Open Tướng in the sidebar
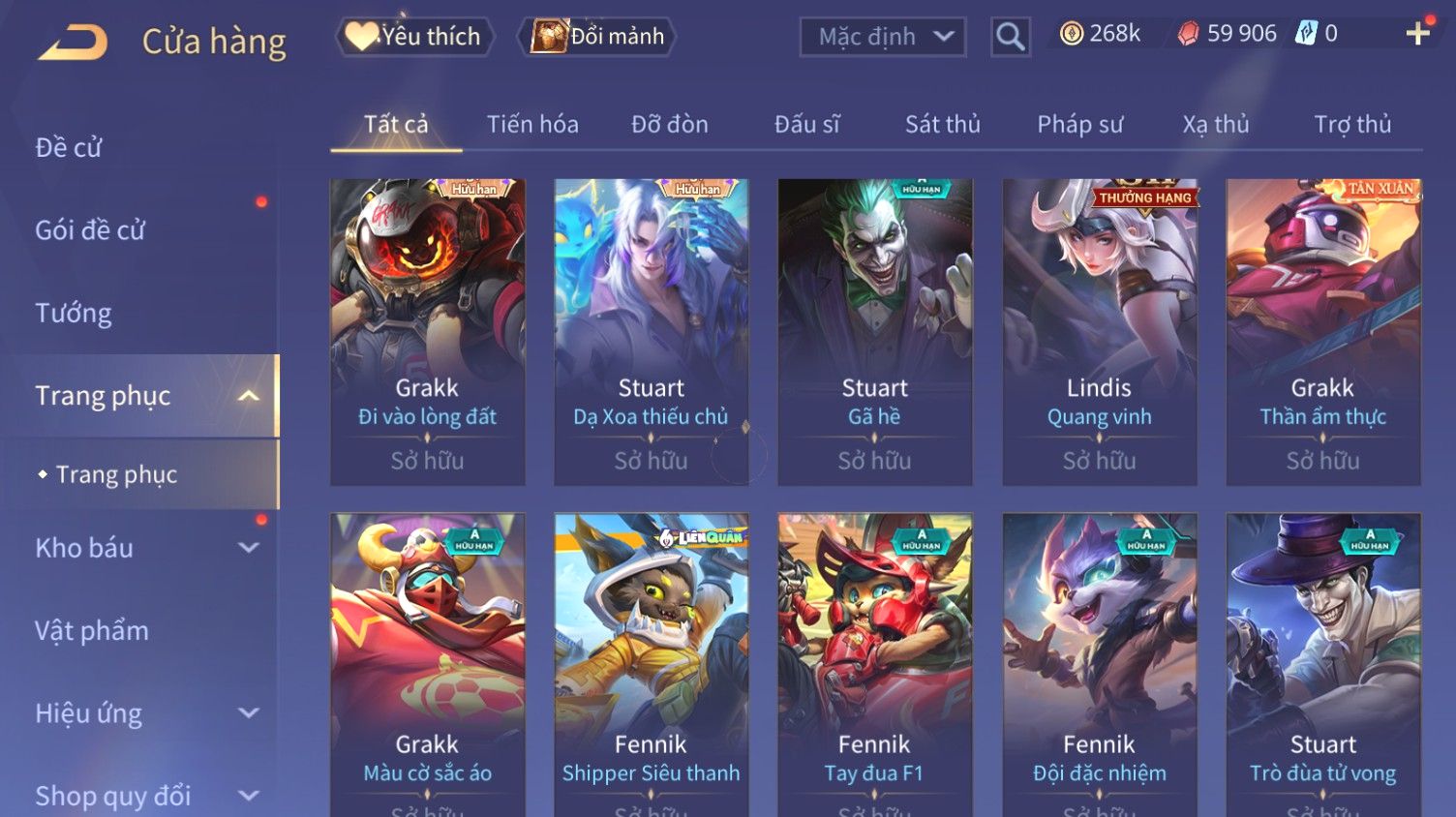This screenshot has width=1456, height=817. 74,313
